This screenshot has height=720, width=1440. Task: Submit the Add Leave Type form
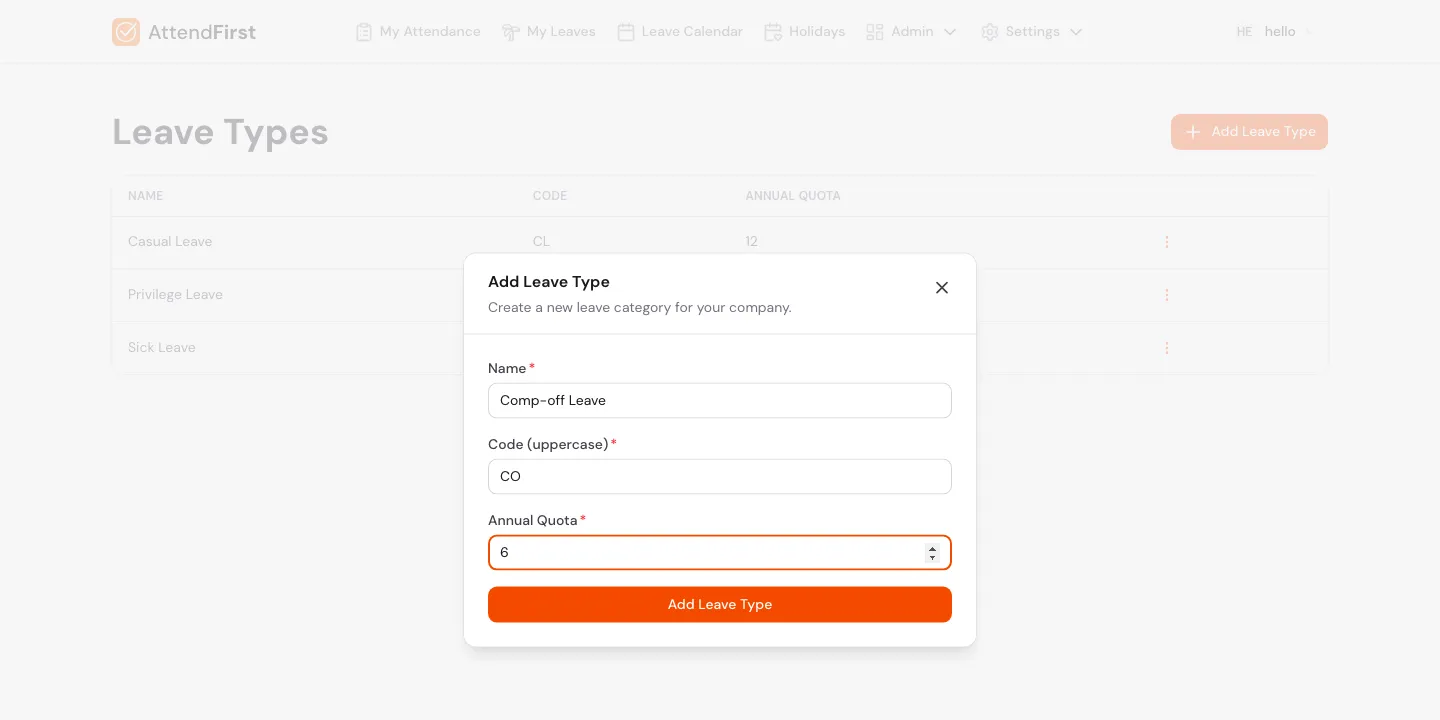pyautogui.click(x=719, y=604)
